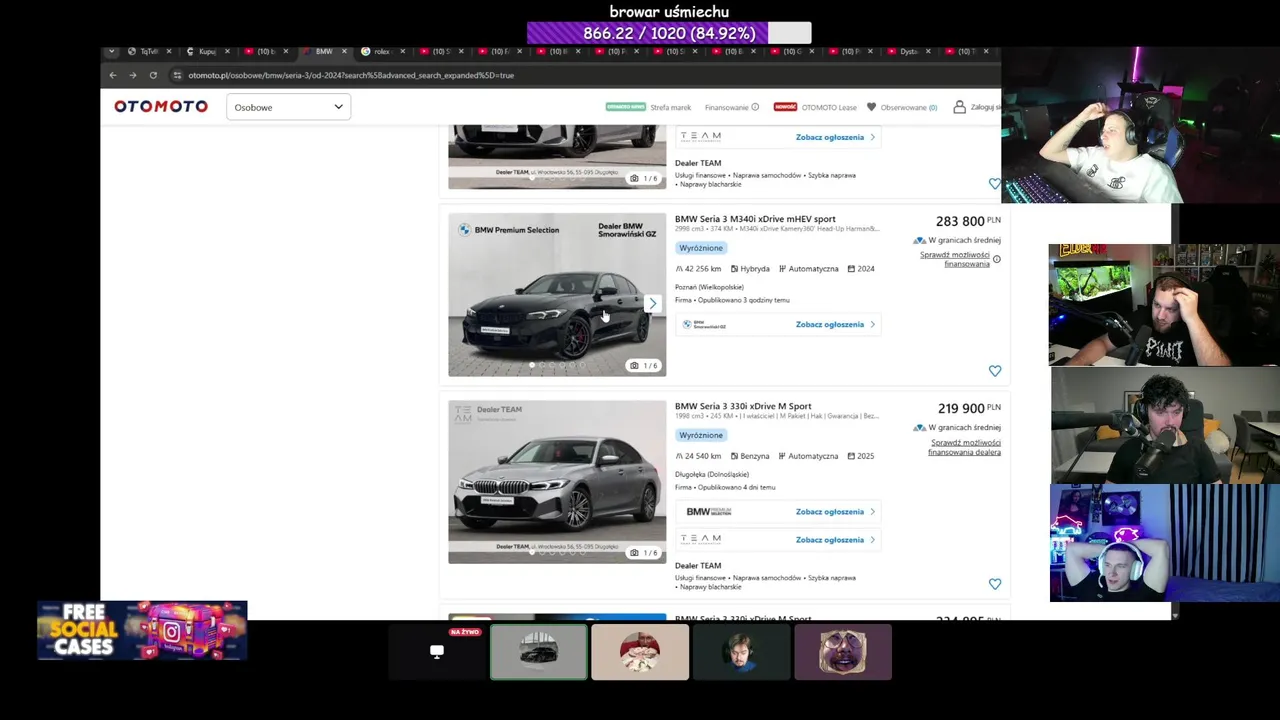This screenshot has height=720, width=1280.
Task: Show next photo of the black M340i
Action: click(x=653, y=303)
